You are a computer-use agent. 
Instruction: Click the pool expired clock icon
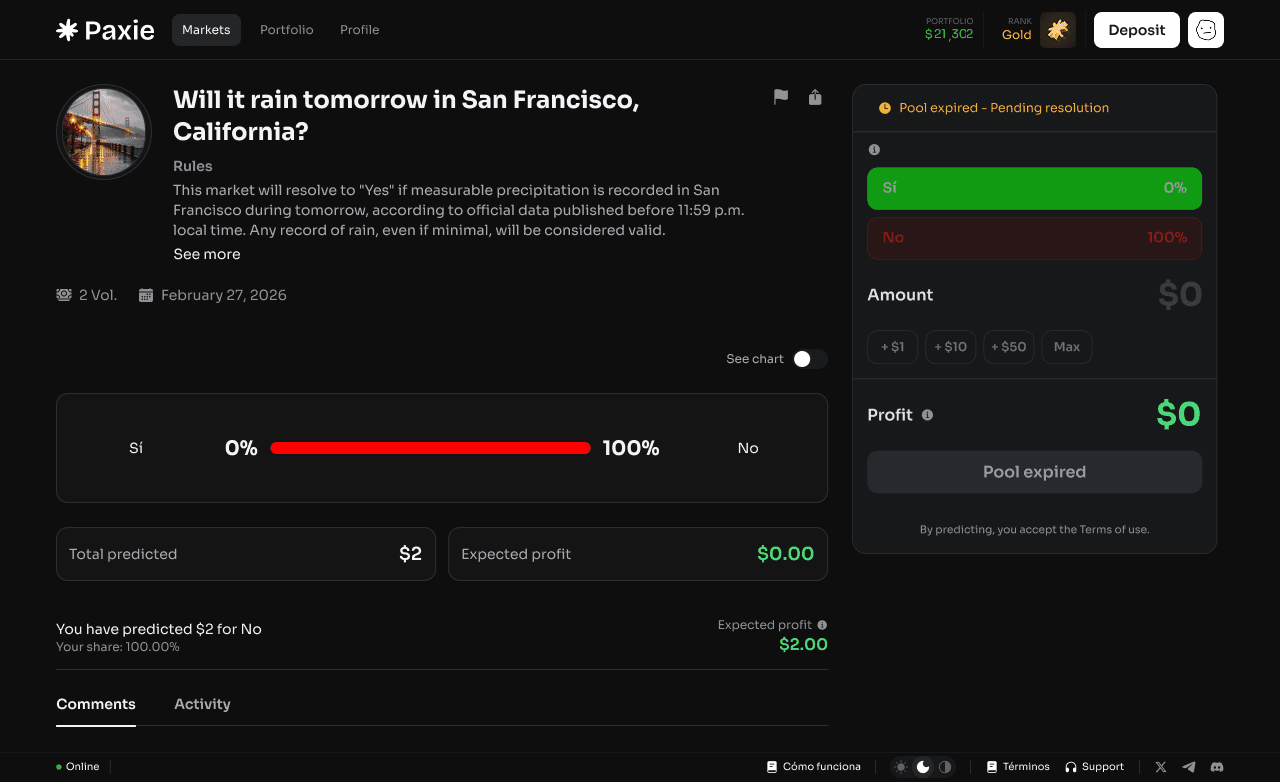tap(884, 108)
